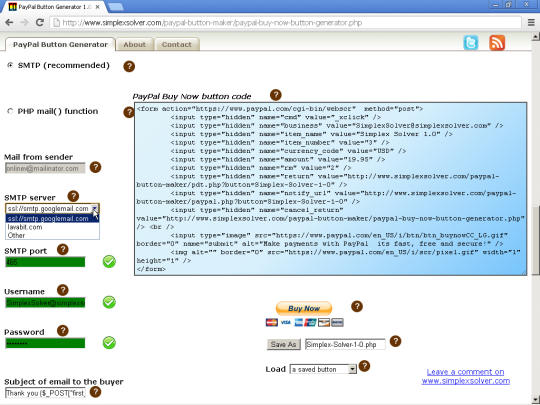540x405 pixels.
Task: Click help icon next to SMTP (recommended)
Action: coord(129,66)
